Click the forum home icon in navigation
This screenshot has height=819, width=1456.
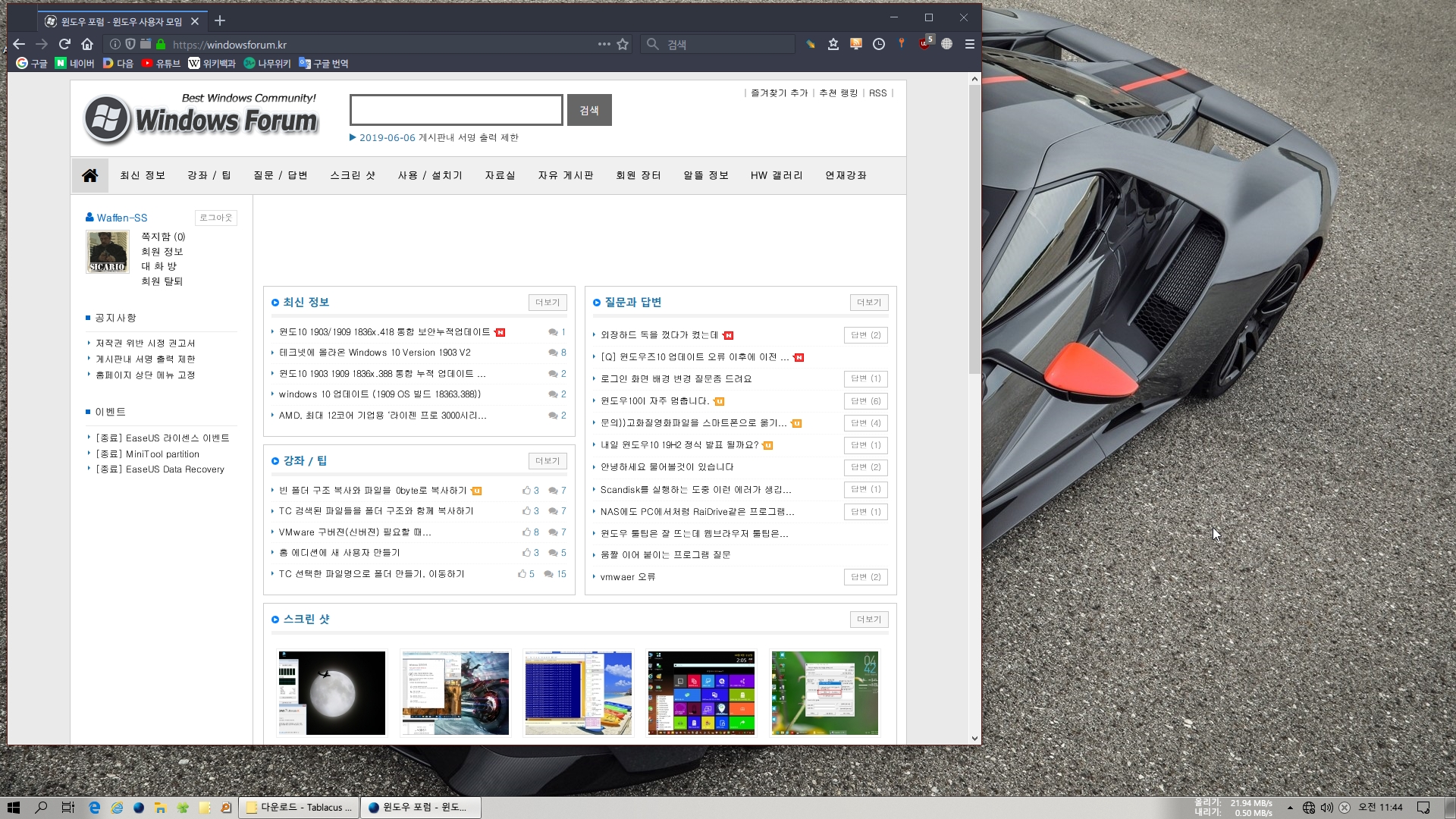(89, 175)
